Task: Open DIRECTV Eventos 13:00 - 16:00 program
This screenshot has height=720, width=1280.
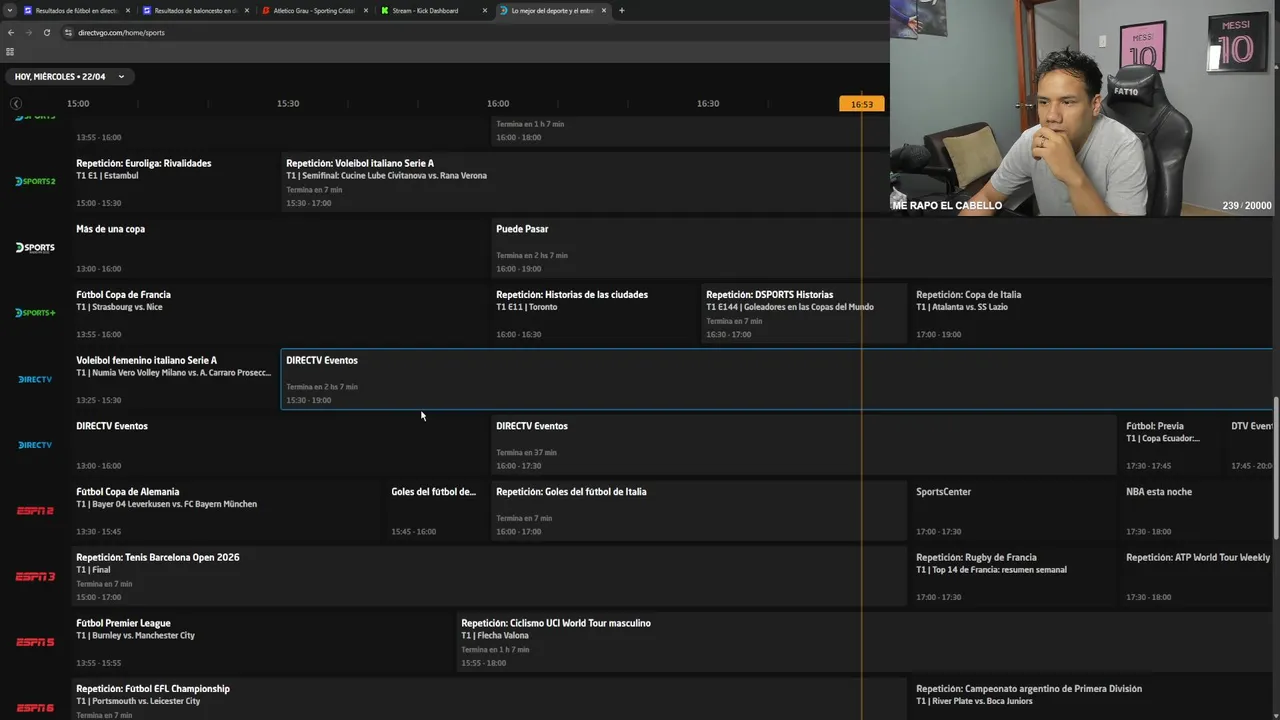Action: (x=280, y=446)
